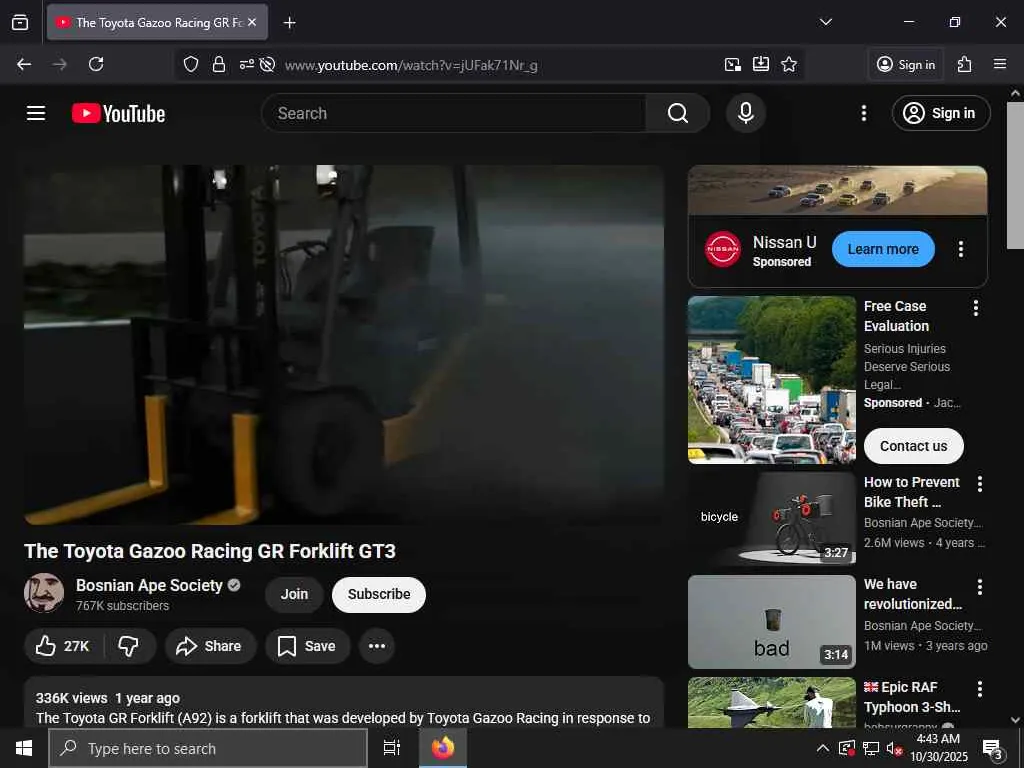Open the bicycle video thumbnail
The height and width of the screenshot is (768, 1024).
pyautogui.click(x=771, y=519)
